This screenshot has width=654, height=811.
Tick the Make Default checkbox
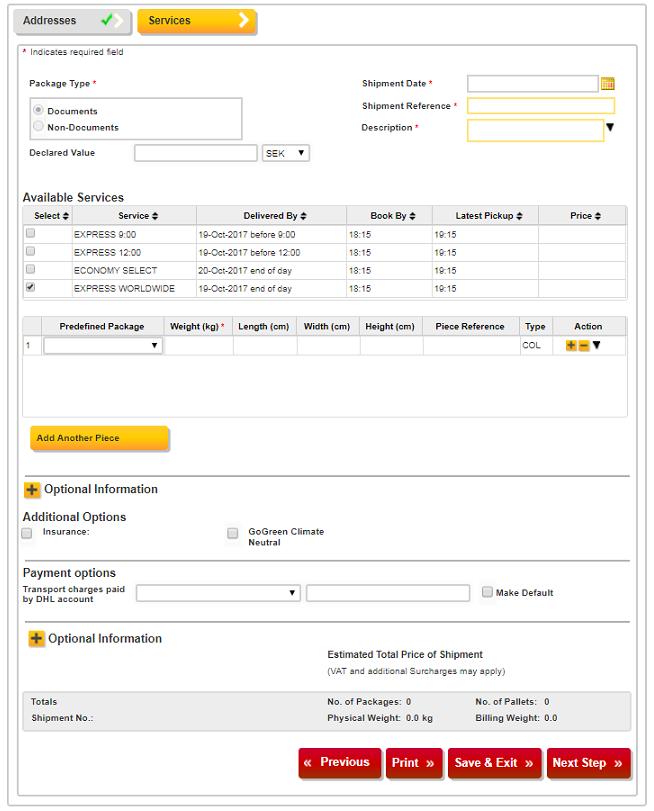tap(487, 592)
